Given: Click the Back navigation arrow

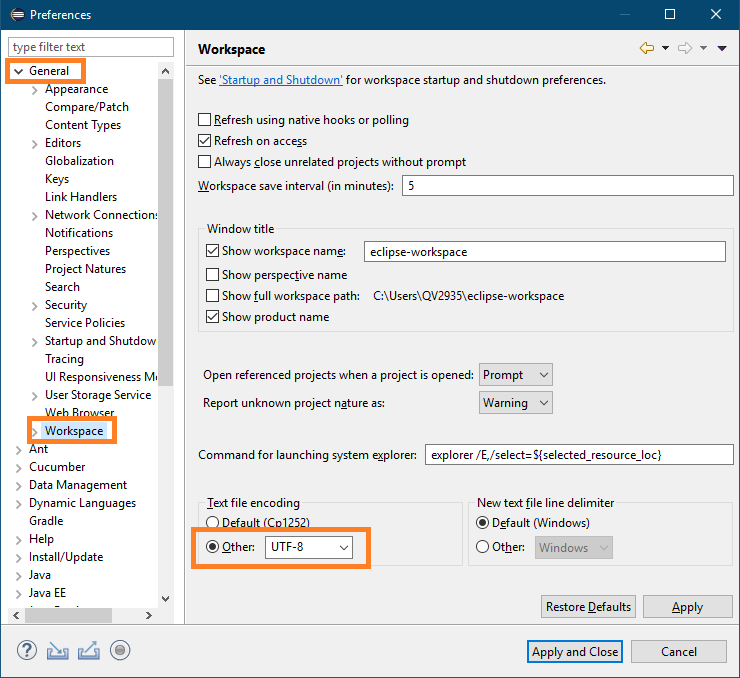Looking at the screenshot, I should 646,48.
